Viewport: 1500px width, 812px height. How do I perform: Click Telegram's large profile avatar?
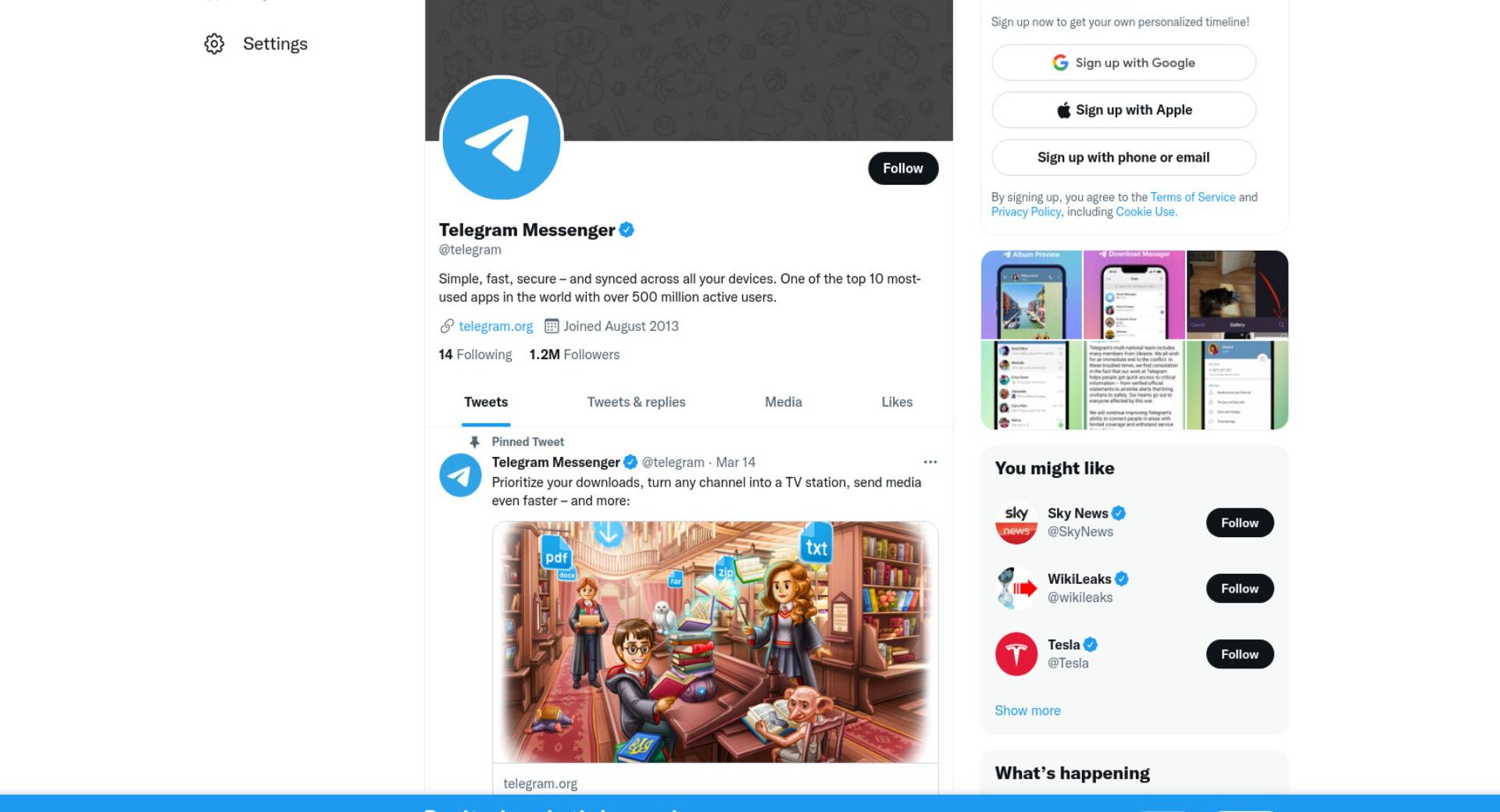[502, 138]
